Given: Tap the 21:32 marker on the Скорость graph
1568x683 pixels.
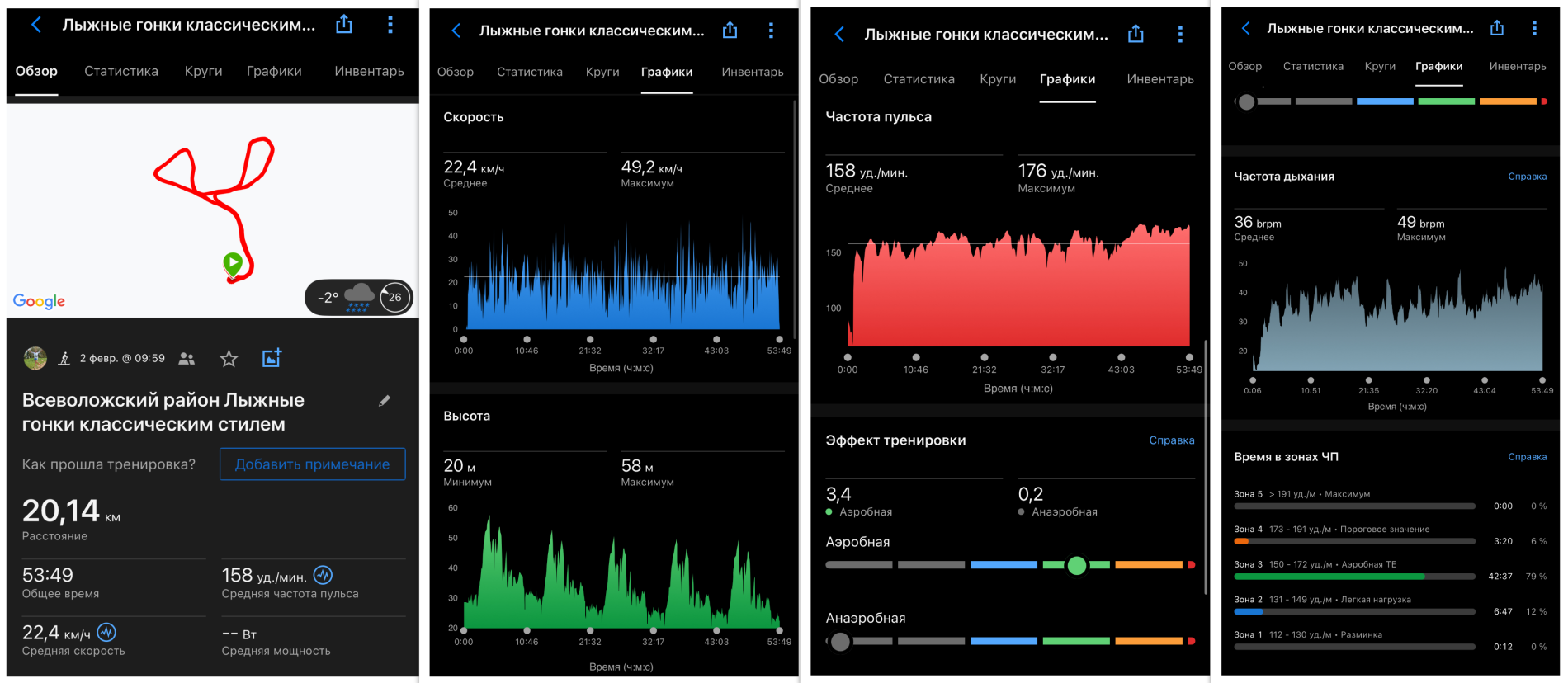Looking at the screenshot, I should click(x=590, y=339).
